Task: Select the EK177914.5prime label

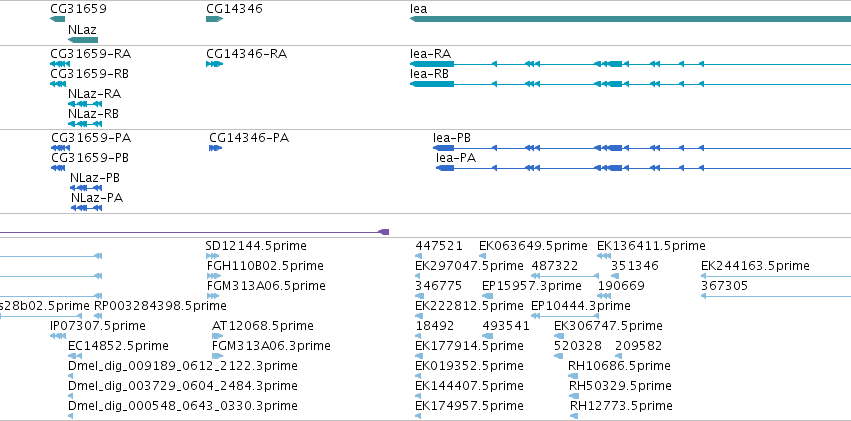Action: [469, 346]
